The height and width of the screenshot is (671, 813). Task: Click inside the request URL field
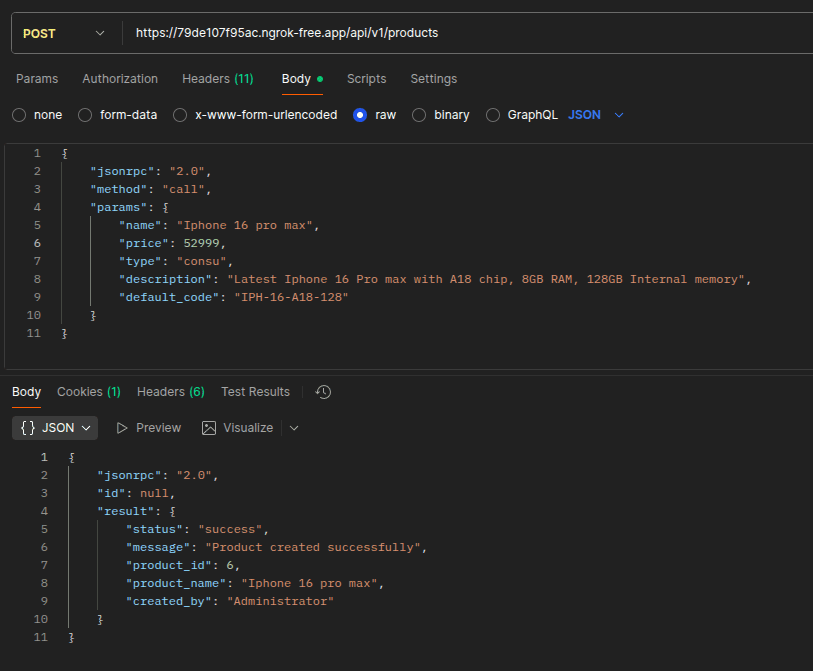[400, 32]
